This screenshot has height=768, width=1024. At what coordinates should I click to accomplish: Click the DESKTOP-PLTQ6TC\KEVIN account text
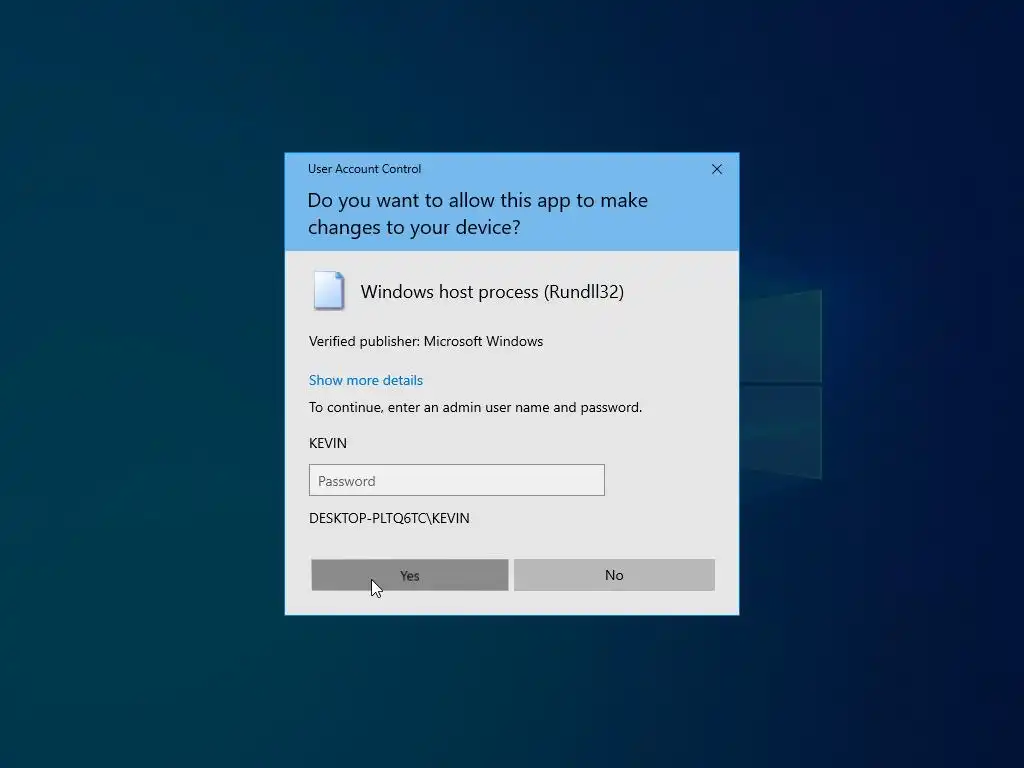coord(389,518)
